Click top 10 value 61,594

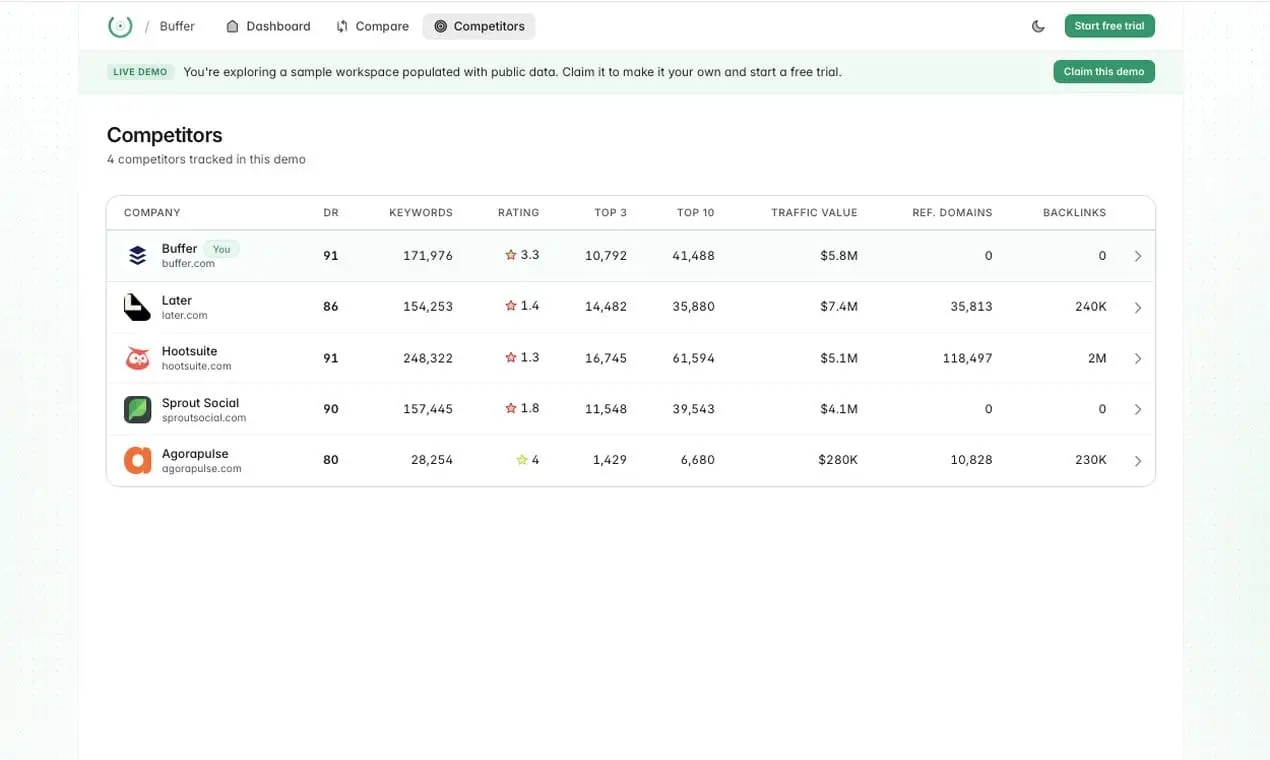(x=694, y=358)
